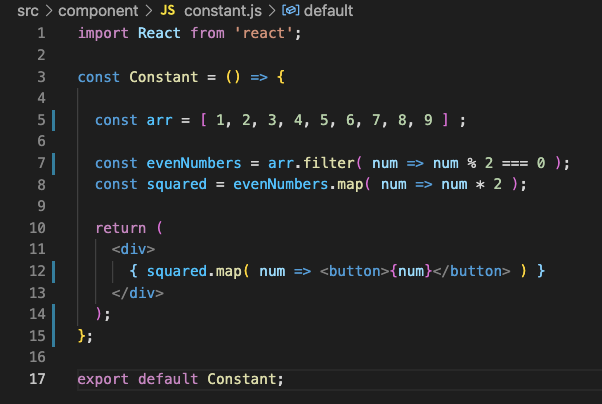This screenshot has width=602, height=404.
Task: Click line number 3 in the gutter
Action: pyautogui.click(x=41, y=77)
